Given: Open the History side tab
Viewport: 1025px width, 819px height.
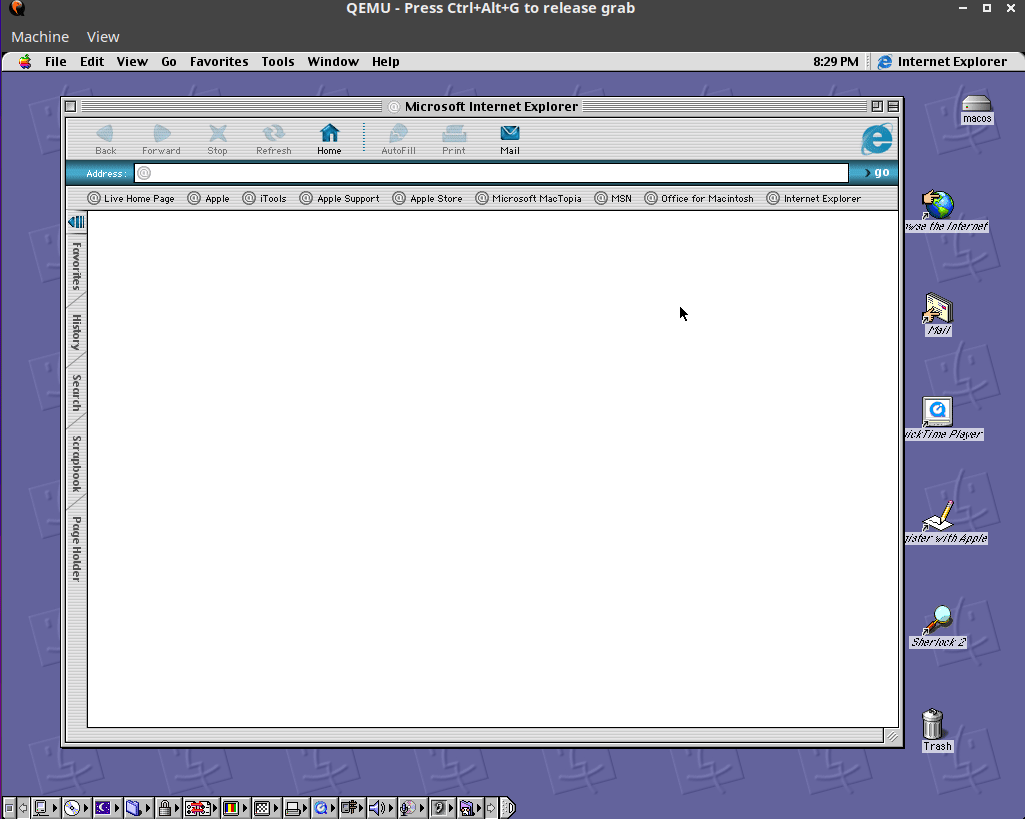Looking at the screenshot, I should (x=76, y=332).
